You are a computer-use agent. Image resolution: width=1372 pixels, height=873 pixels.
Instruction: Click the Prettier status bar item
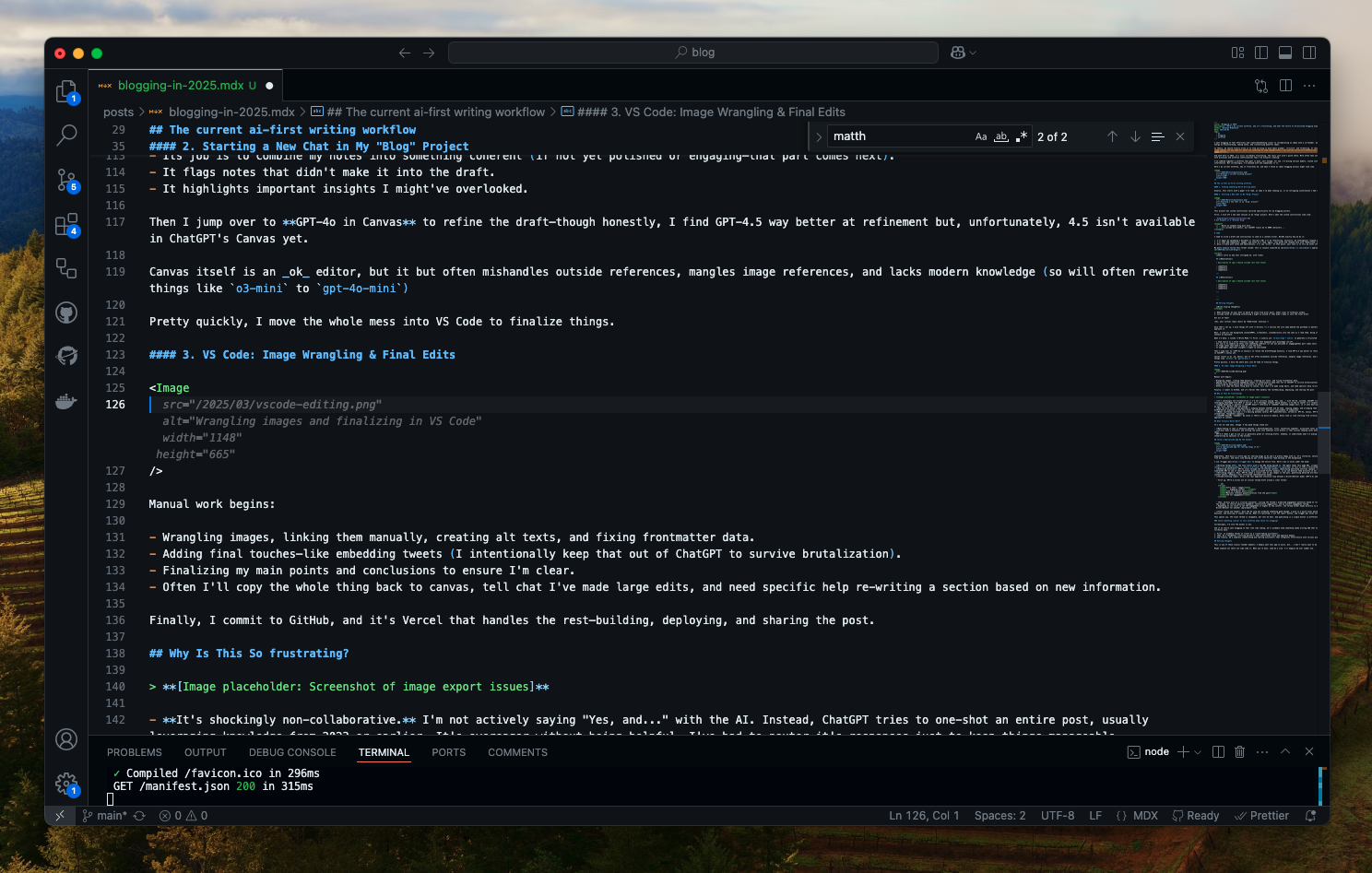tap(1261, 816)
